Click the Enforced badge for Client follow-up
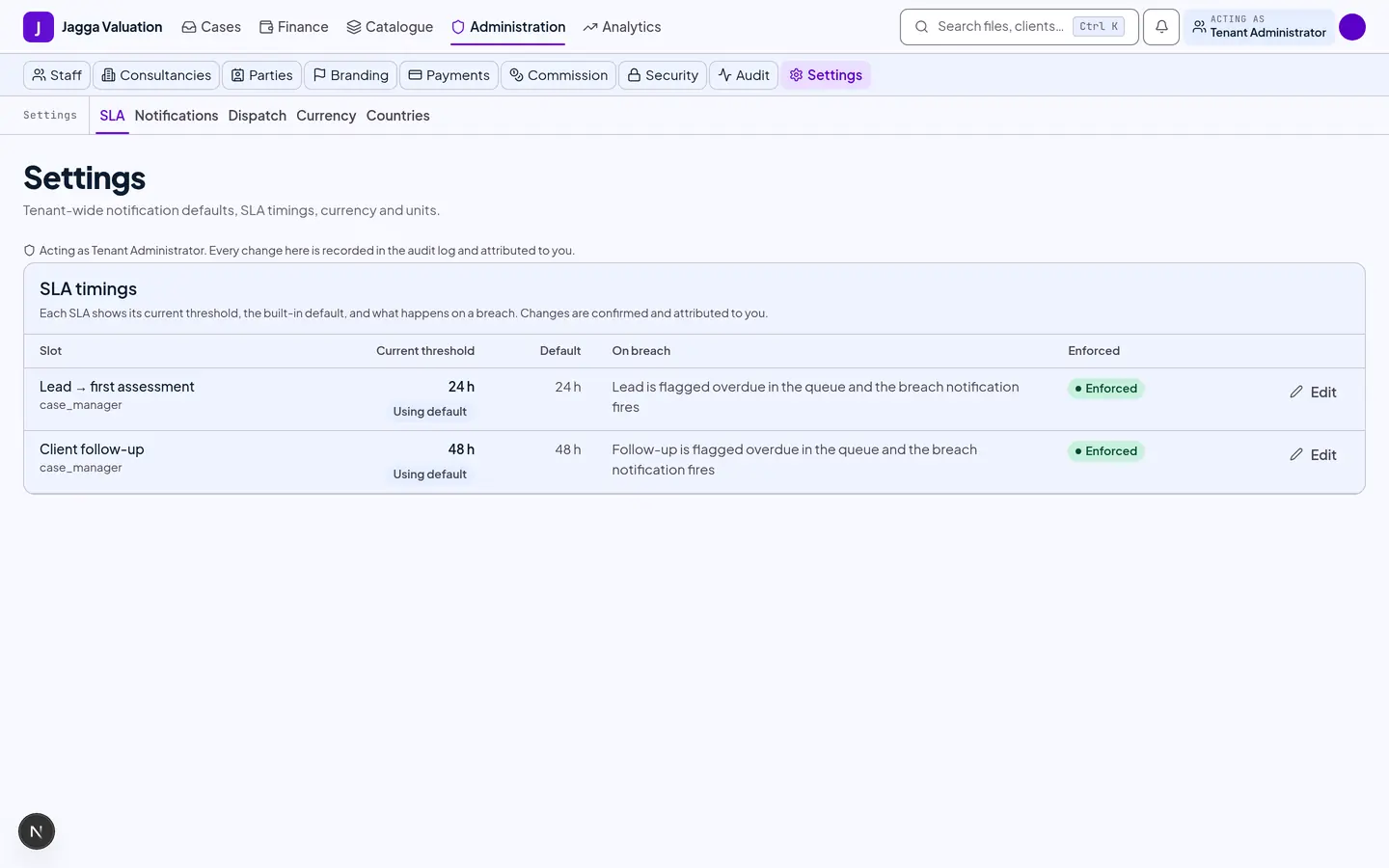 pyautogui.click(x=1106, y=451)
